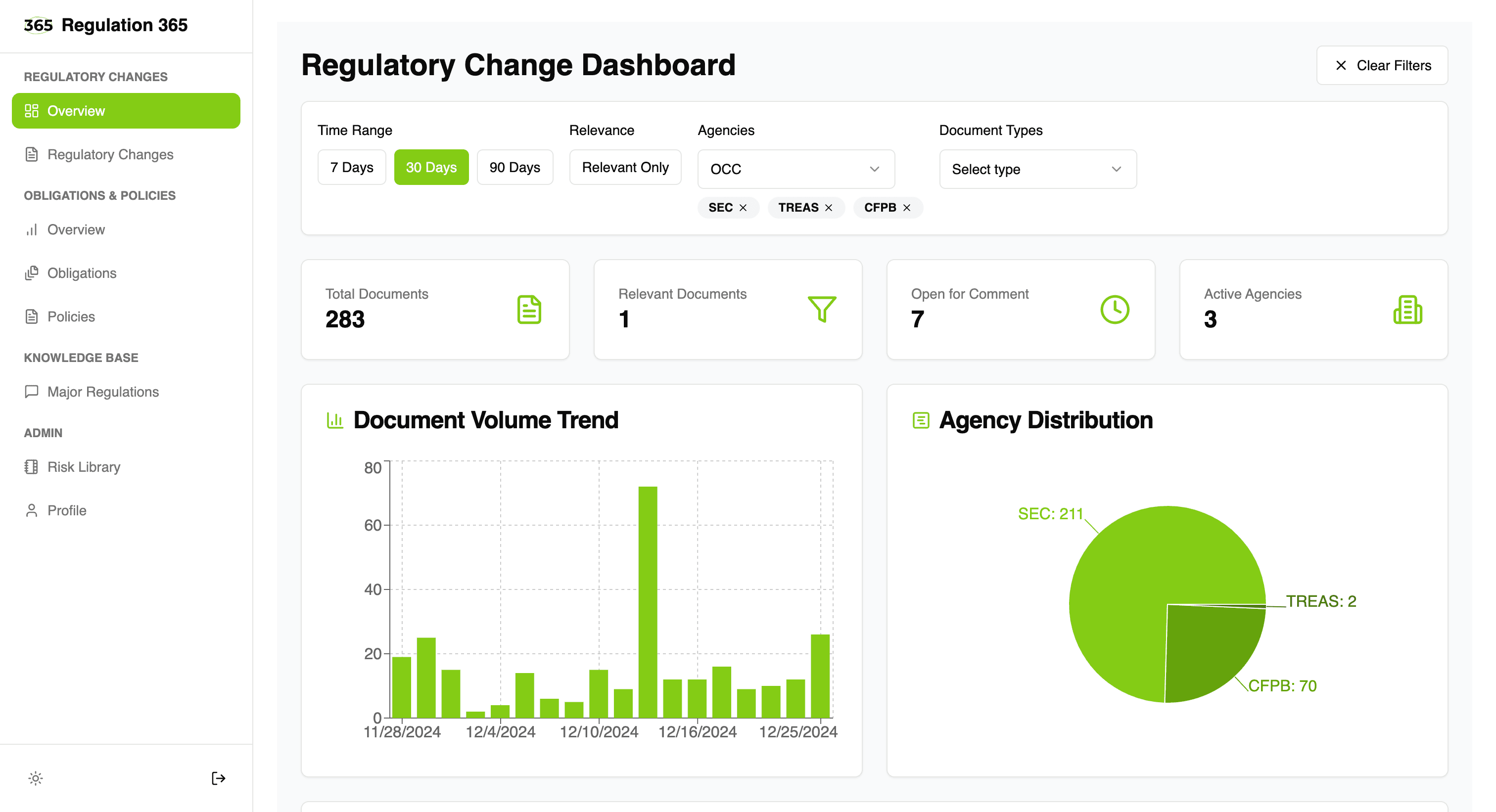Click the Open for Comment clock icon
The height and width of the screenshot is (812, 1496).
pos(1114,310)
